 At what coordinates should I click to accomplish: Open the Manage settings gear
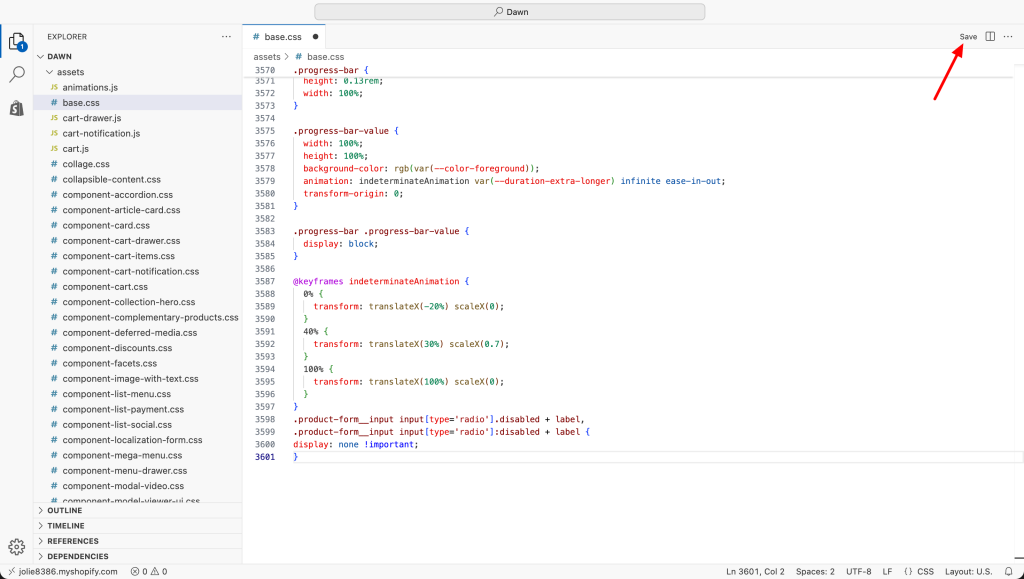coord(17,547)
